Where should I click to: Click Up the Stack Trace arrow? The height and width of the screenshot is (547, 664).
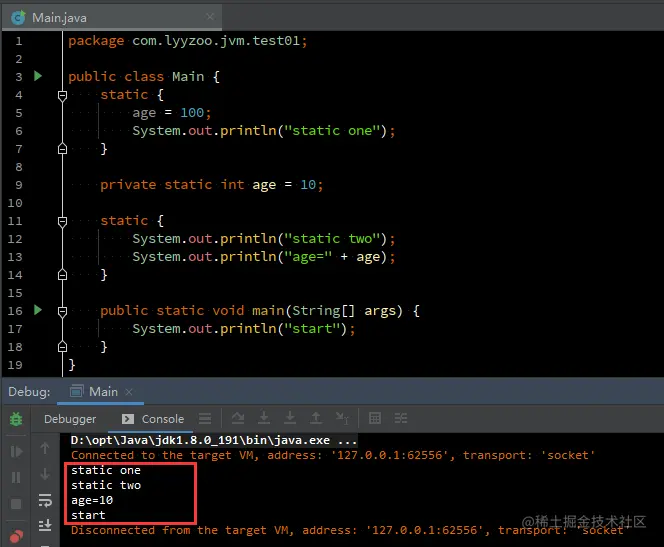point(45,448)
